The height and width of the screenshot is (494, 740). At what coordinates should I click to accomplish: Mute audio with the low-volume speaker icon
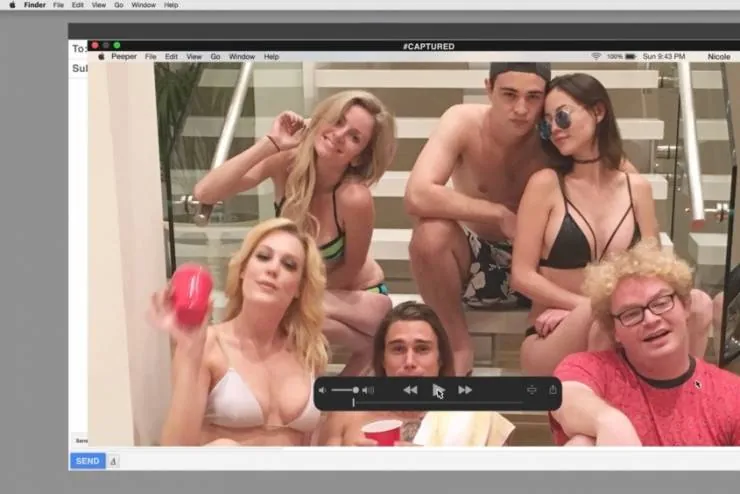(x=322, y=390)
